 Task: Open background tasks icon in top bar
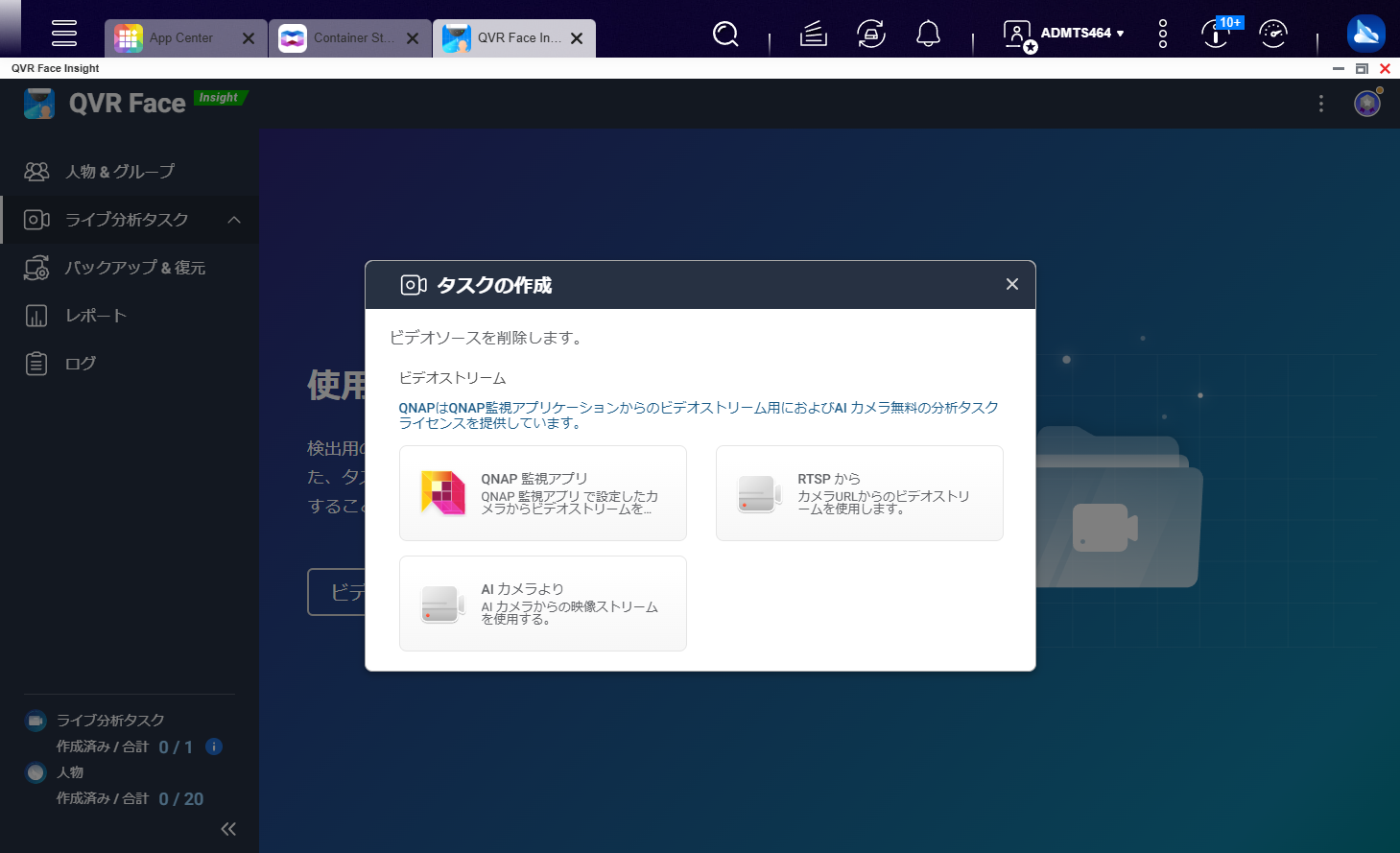tap(814, 35)
